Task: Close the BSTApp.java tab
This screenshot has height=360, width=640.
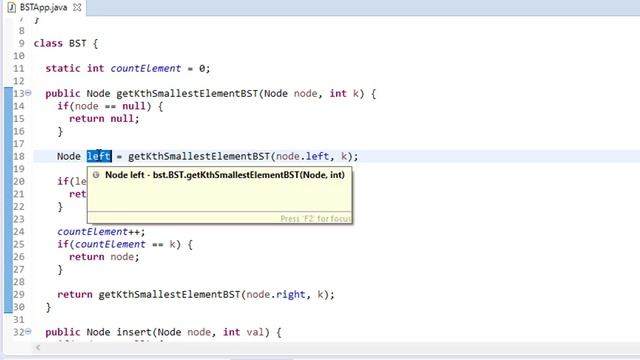Action: [x=77, y=7]
